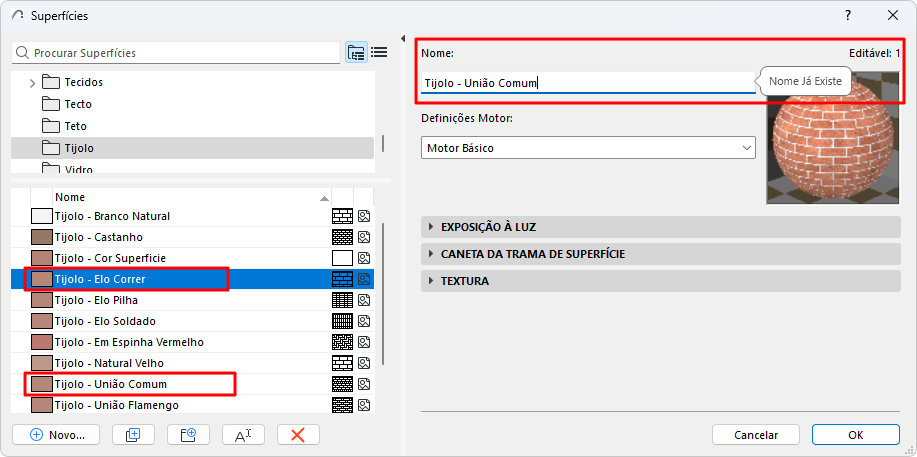Click the Novo... button

pos(56,435)
